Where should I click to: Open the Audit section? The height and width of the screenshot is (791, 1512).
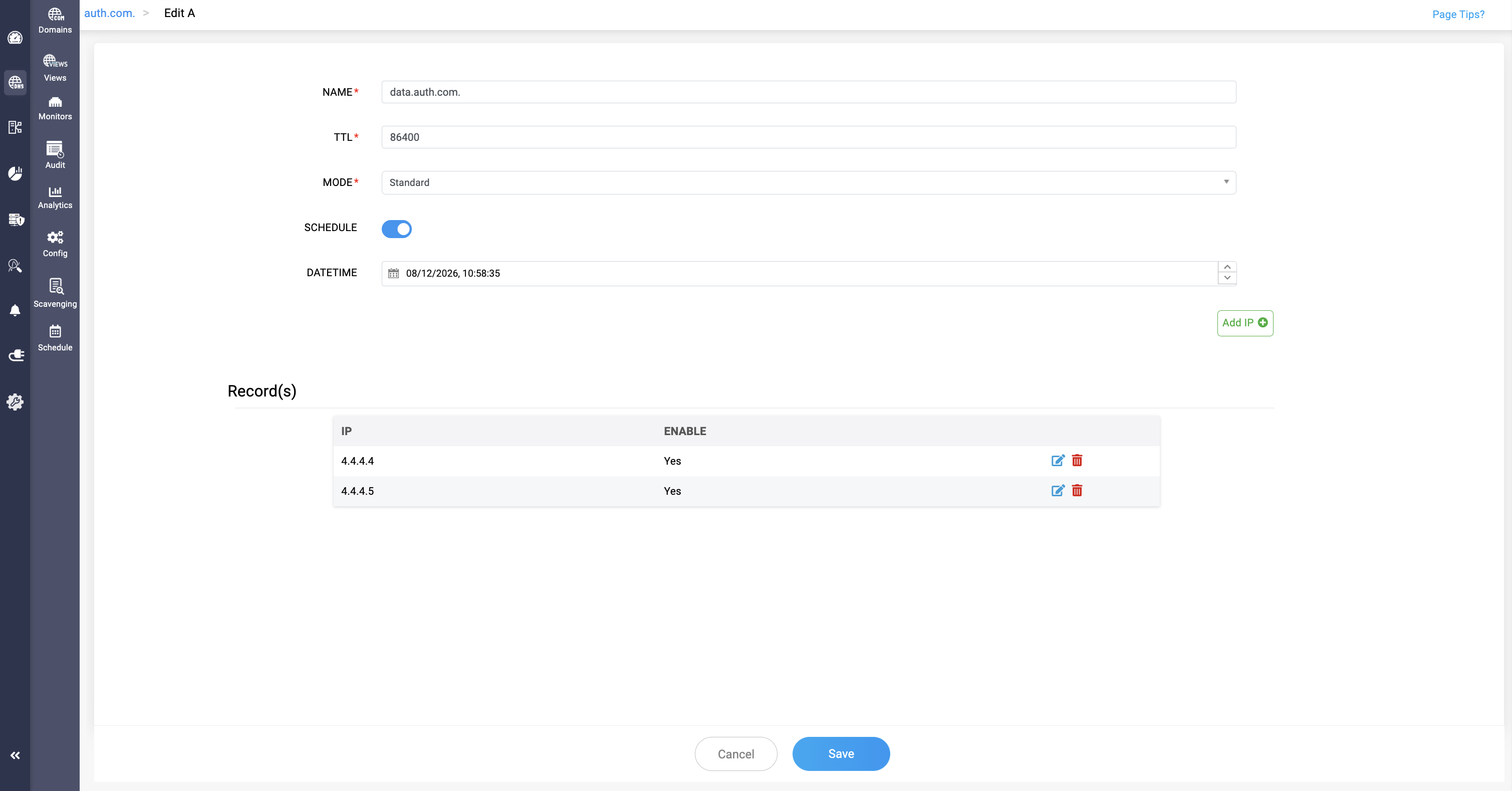coord(55,155)
